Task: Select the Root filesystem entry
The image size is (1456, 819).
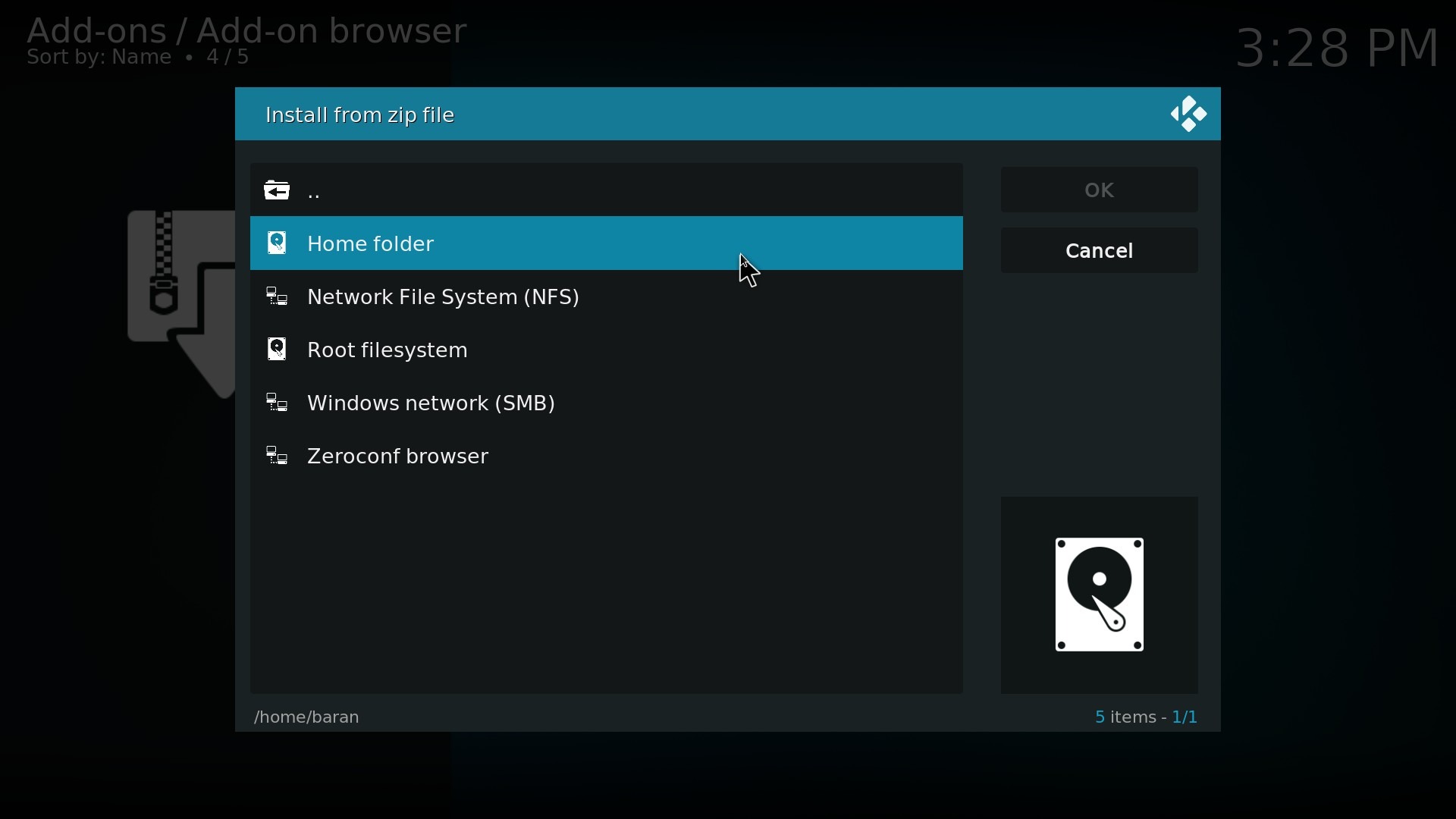Action: (388, 351)
